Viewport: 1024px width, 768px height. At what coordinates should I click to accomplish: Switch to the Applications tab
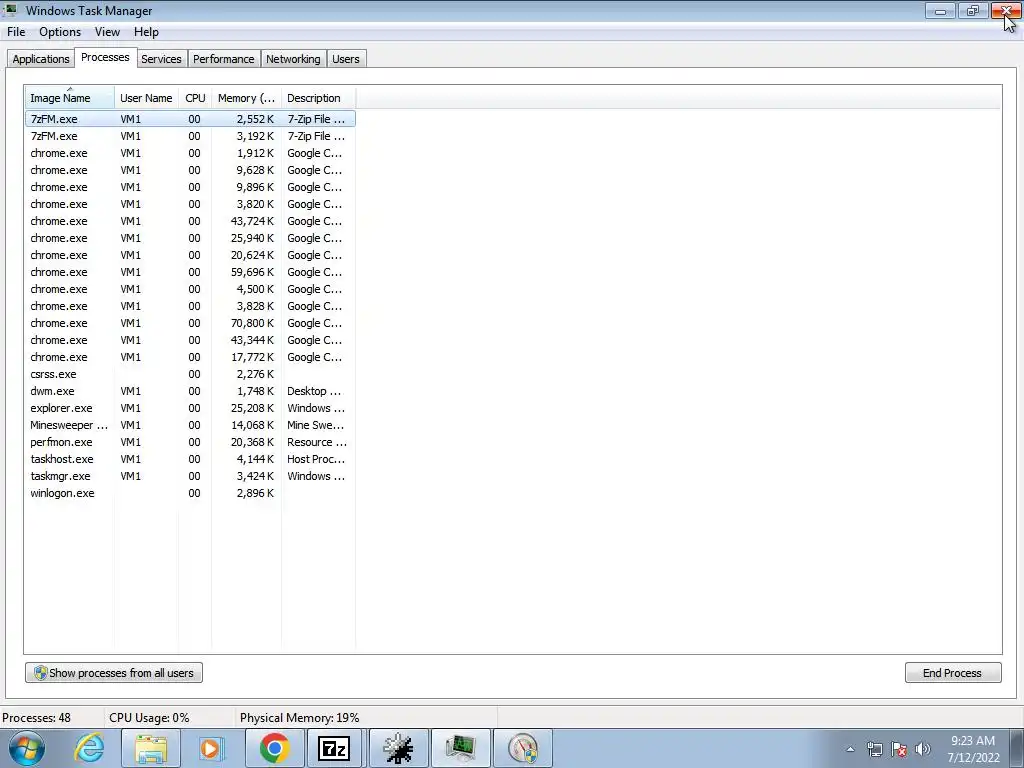(x=40, y=59)
